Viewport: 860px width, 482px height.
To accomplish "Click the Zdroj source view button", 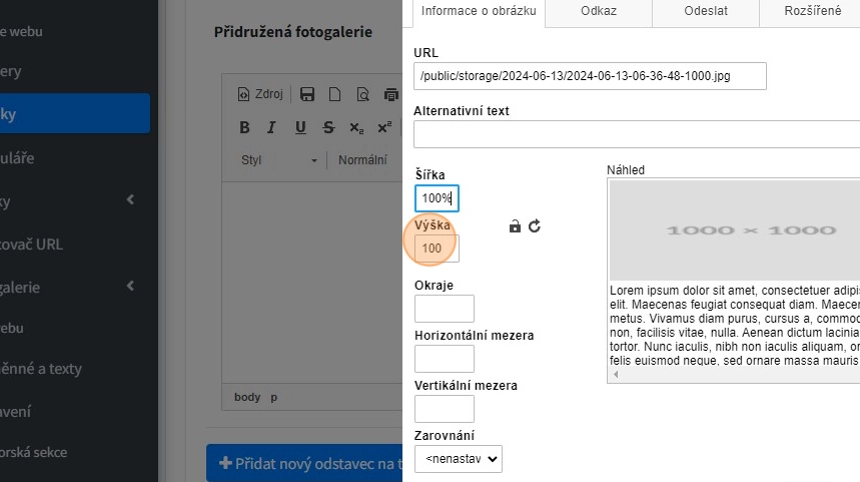I will pyautogui.click(x=260, y=94).
